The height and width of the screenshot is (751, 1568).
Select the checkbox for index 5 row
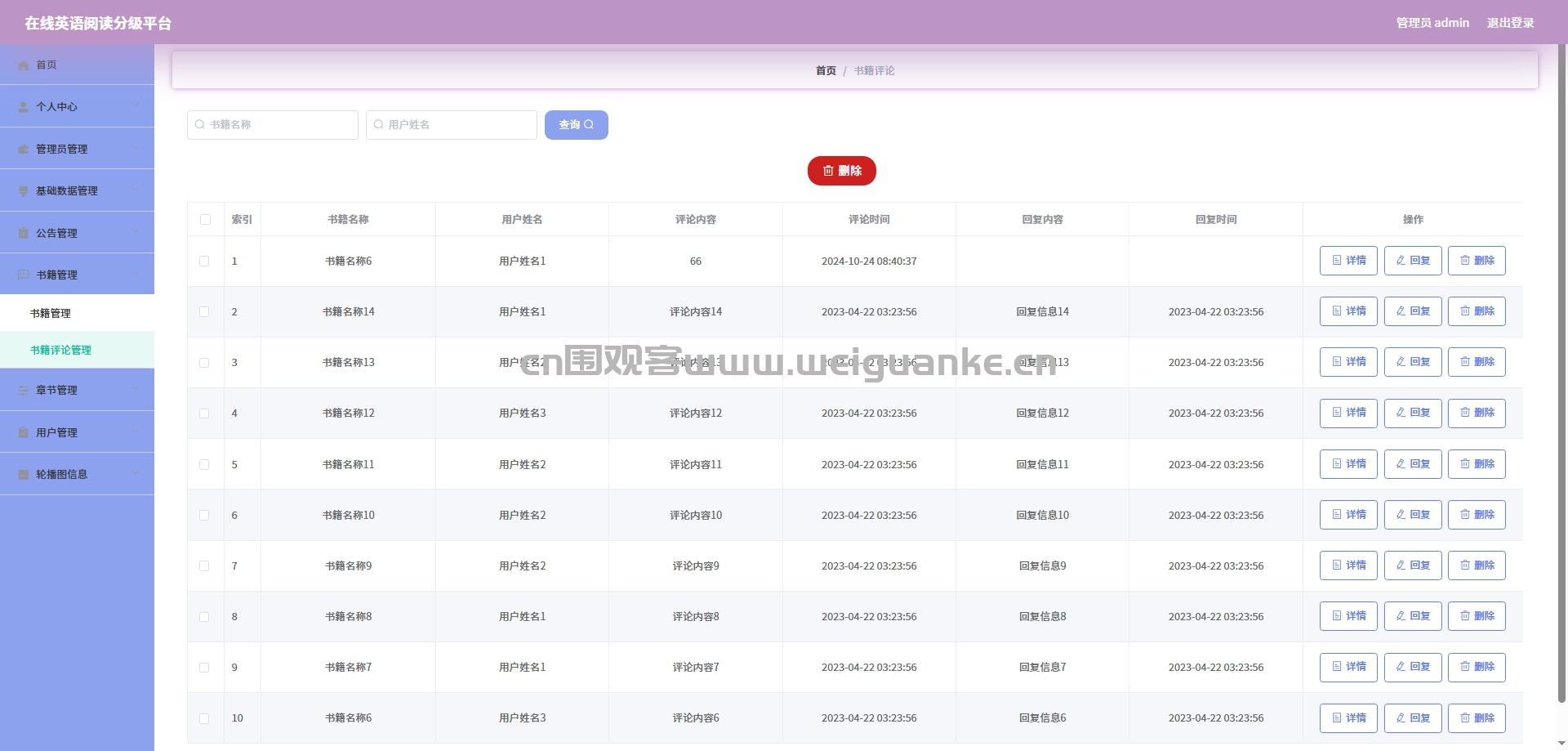coord(204,464)
